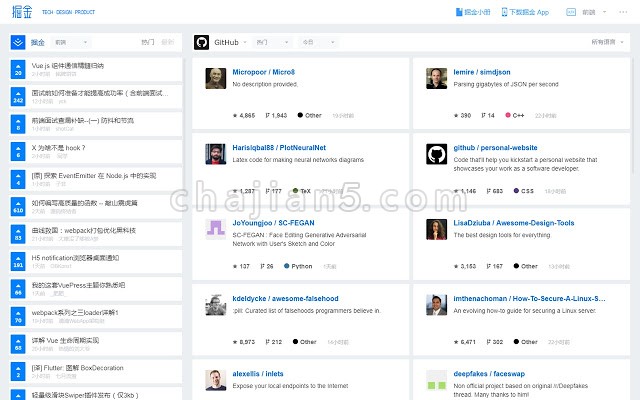This screenshot has height=400, width=640.
Task: Click the fork icon on Micro8, 1,943
Action: pyautogui.click(x=267, y=116)
